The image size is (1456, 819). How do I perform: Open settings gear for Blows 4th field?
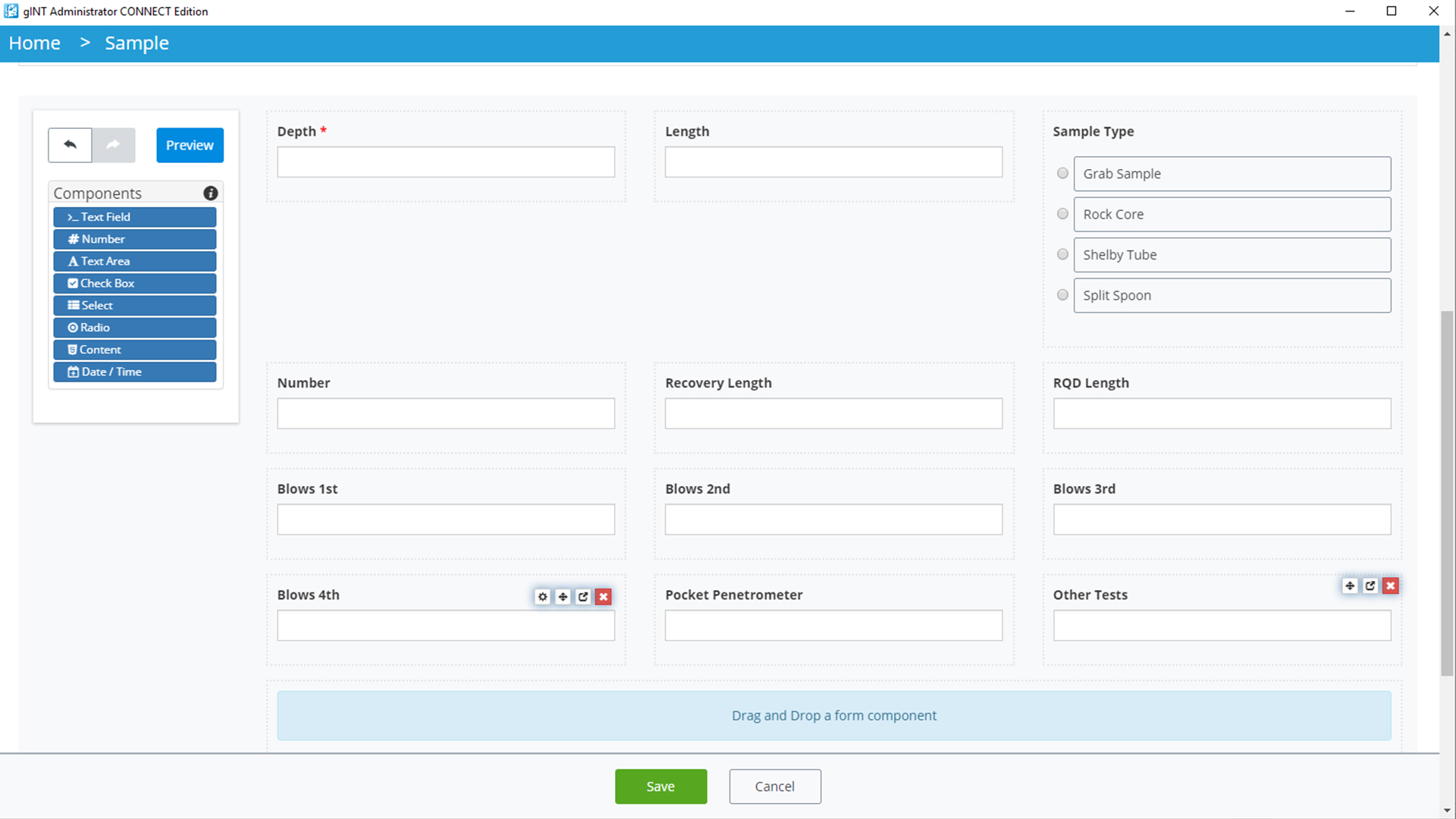542,597
